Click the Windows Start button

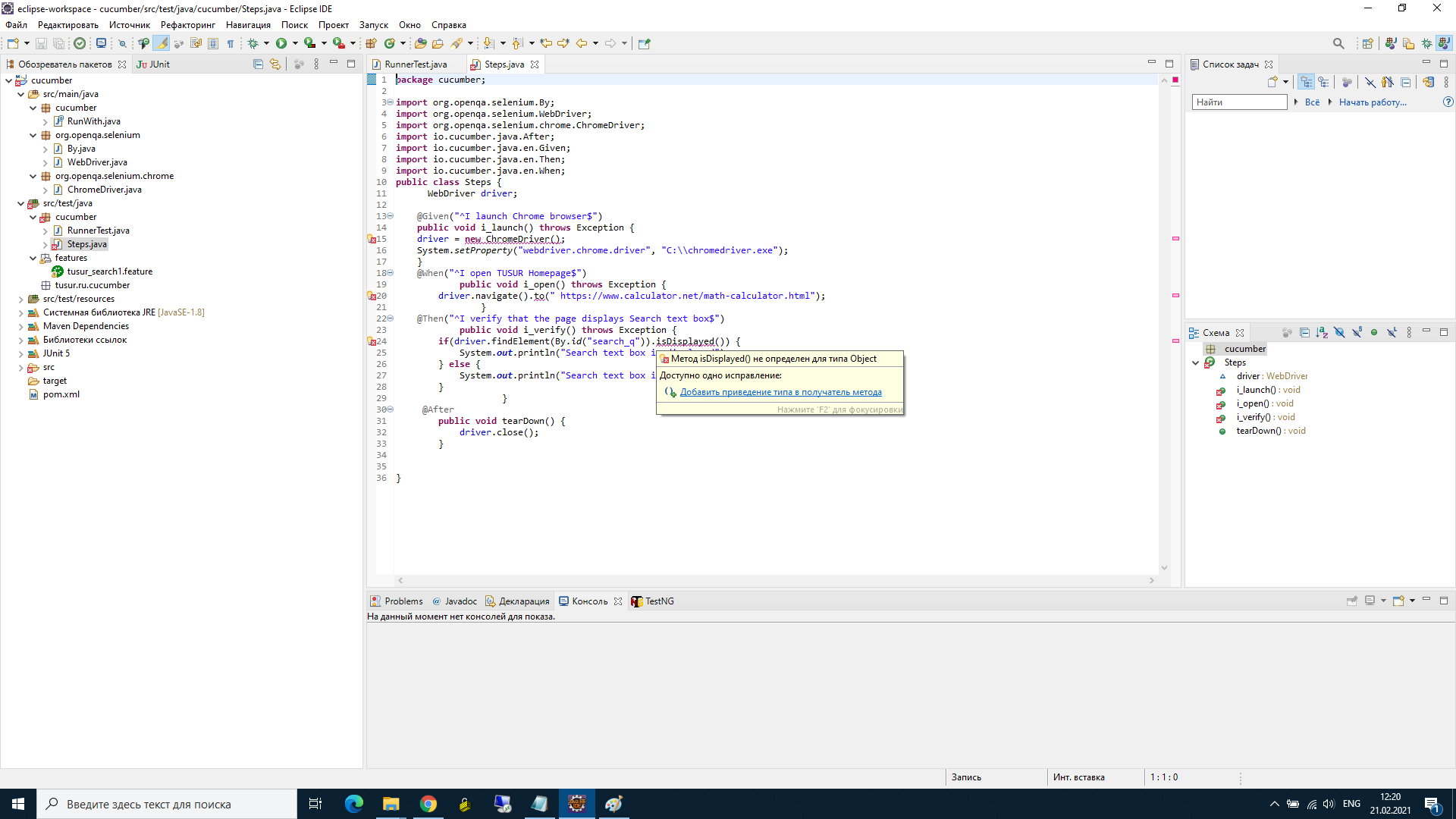pyautogui.click(x=18, y=804)
